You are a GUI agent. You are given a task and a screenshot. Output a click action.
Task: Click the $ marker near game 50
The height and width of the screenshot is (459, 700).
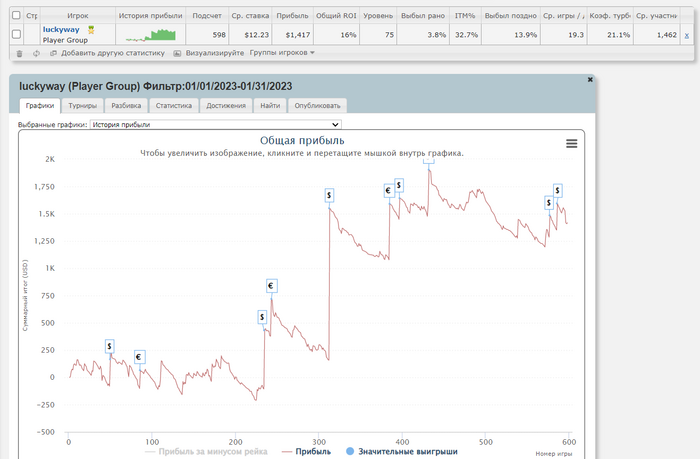(x=109, y=346)
